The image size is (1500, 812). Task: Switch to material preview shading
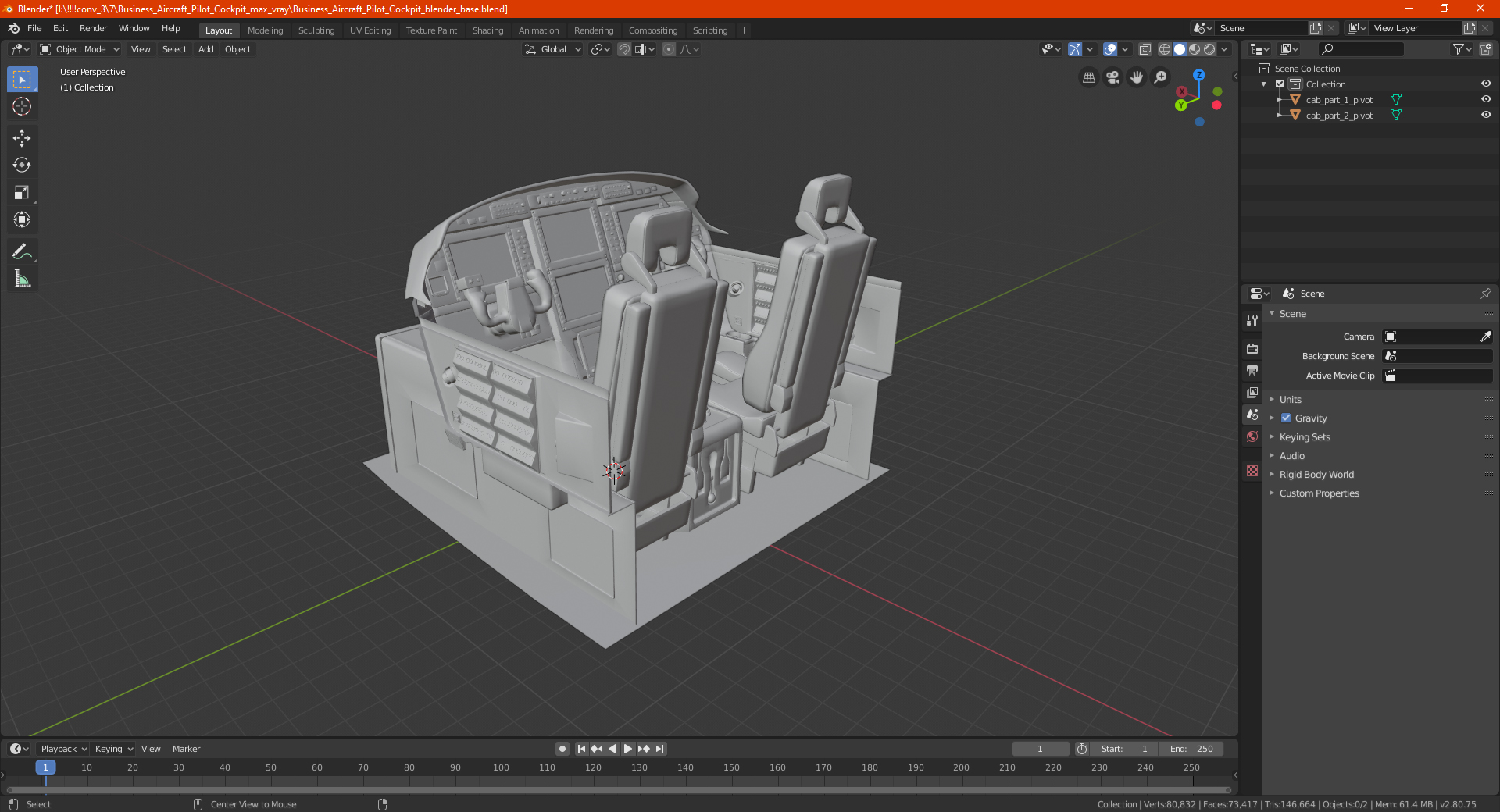click(1195, 49)
